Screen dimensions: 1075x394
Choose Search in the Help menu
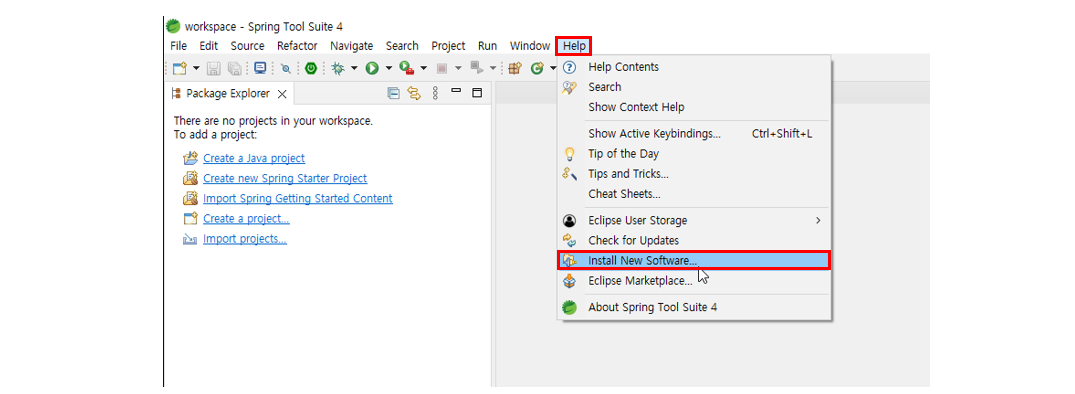click(x=694, y=87)
